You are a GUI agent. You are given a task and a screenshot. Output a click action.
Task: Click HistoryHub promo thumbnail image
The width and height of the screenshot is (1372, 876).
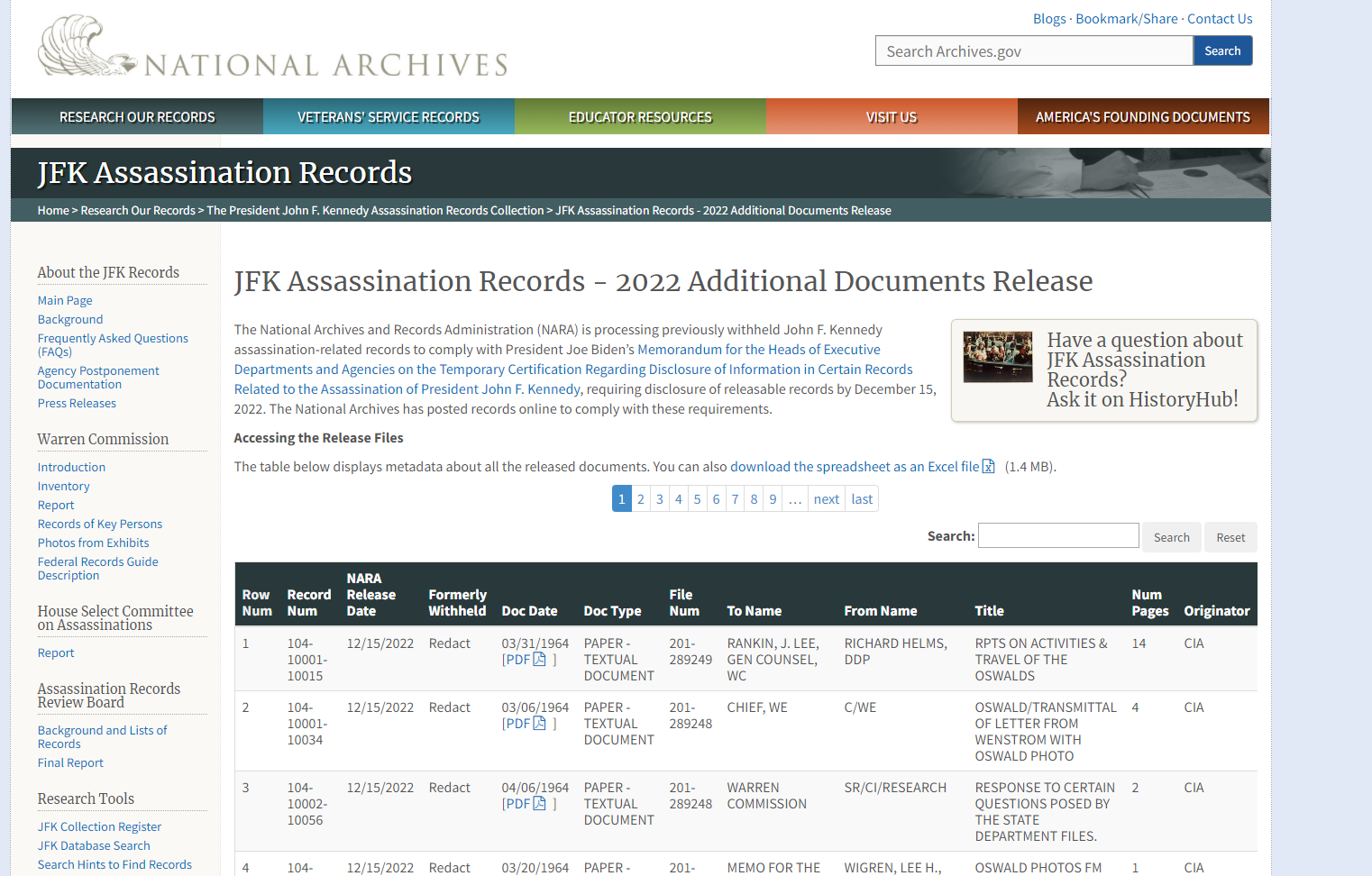tap(998, 357)
